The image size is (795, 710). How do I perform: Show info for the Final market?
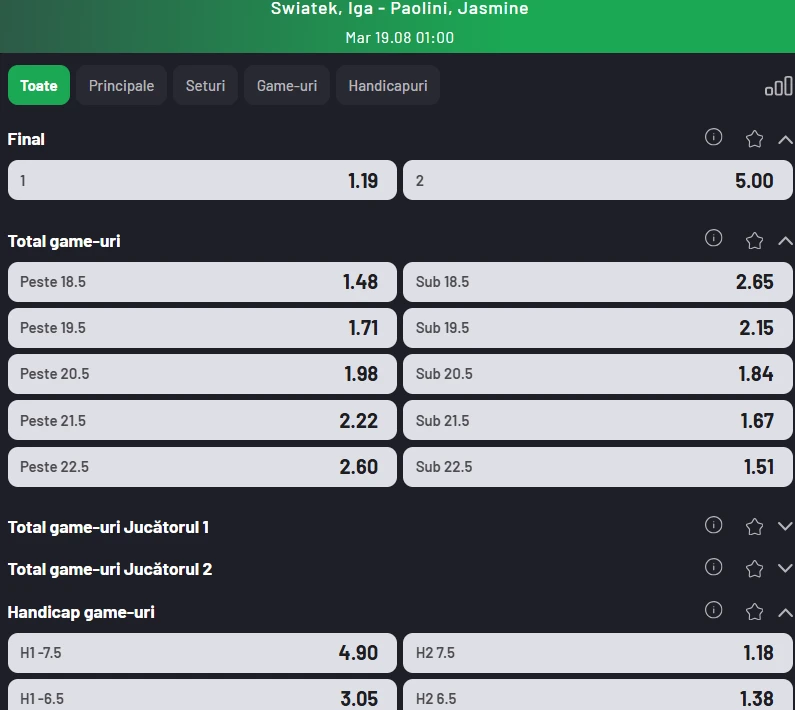pos(713,137)
